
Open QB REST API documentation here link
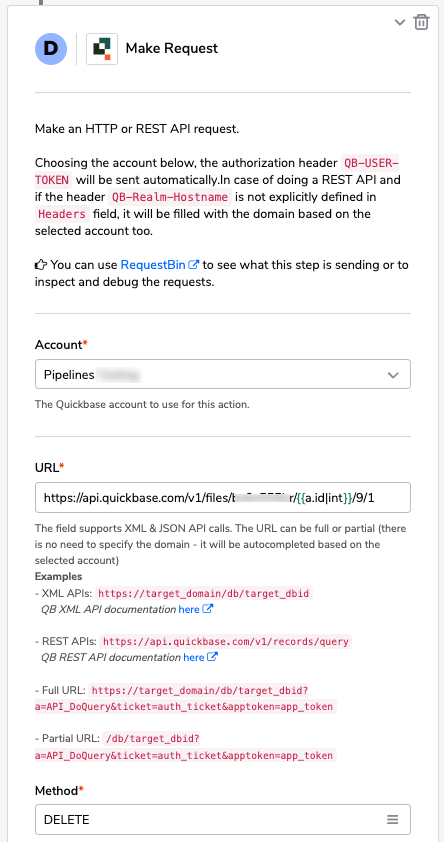(193, 657)
